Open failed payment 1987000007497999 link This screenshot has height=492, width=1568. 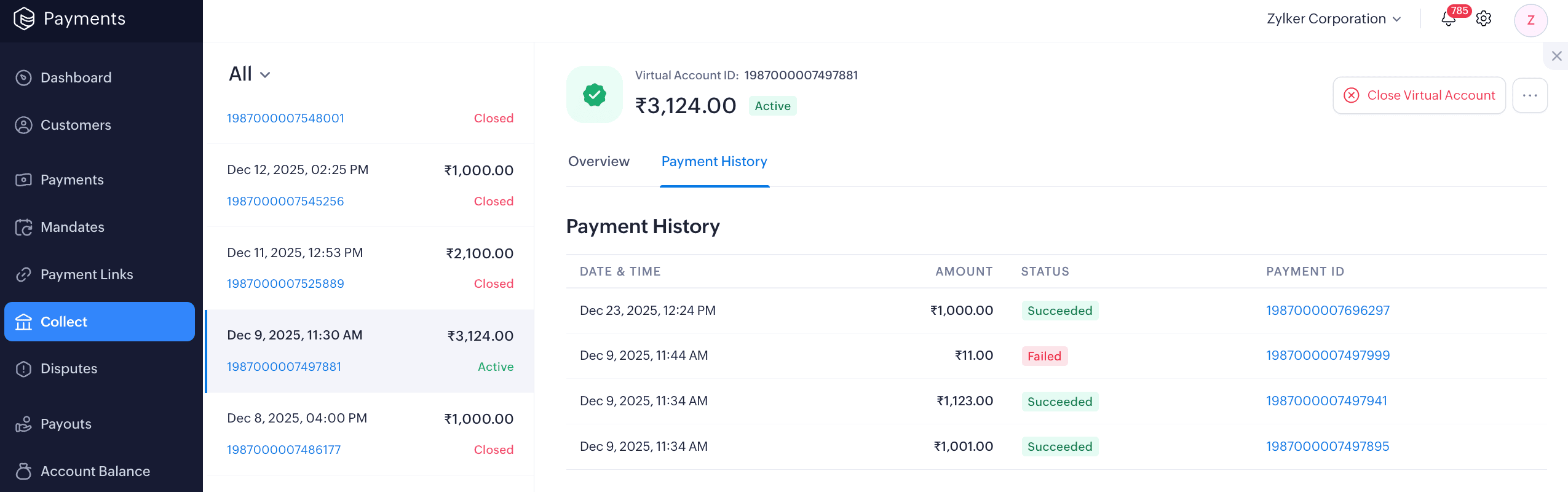click(1328, 355)
